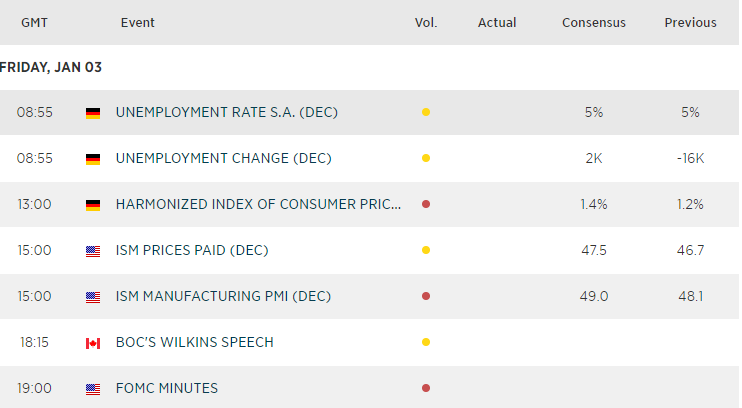
Task: Click the Vol. column header
Action: pyautogui.click(x=426, y=23)
